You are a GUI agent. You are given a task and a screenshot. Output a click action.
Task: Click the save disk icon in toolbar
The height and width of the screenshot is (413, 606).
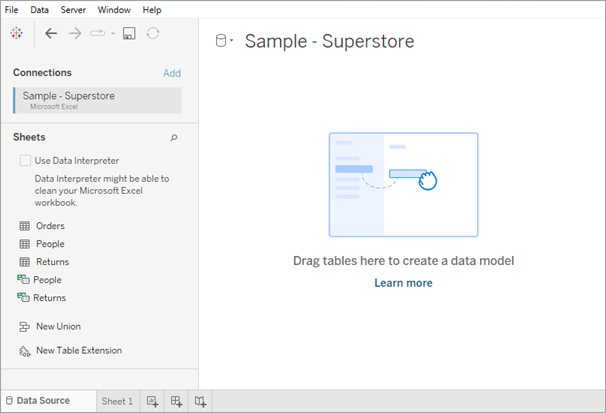click(129, 34)
